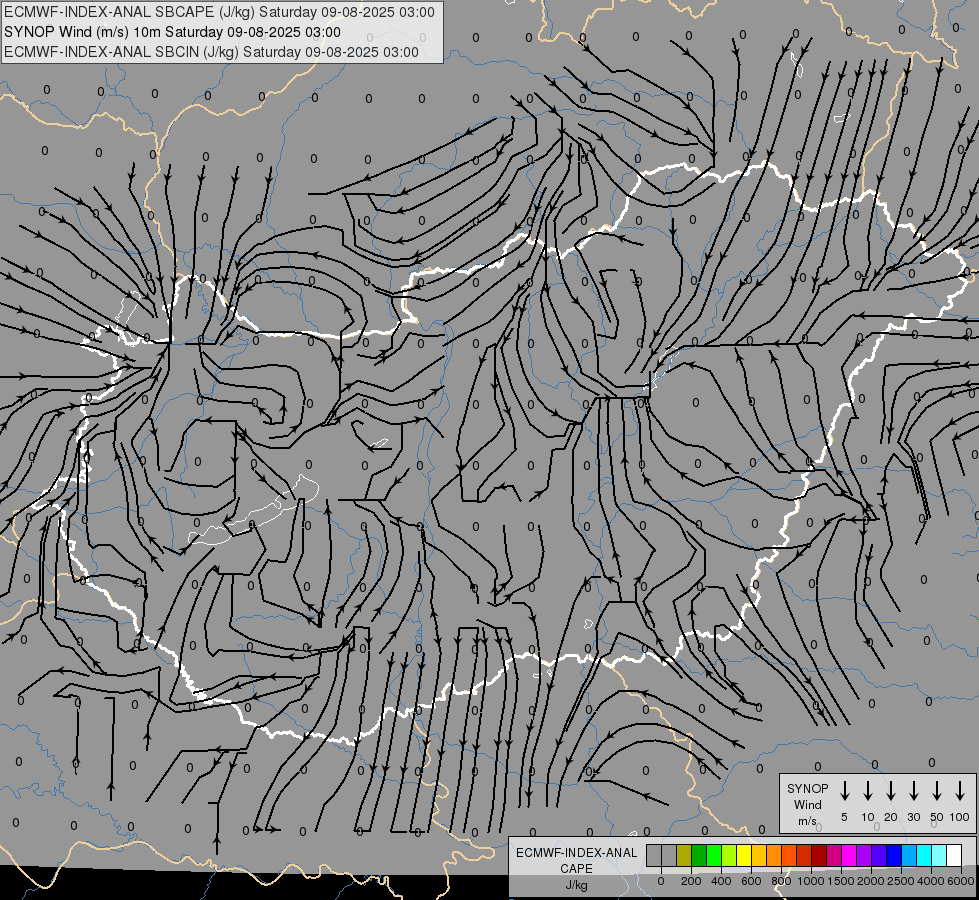979x900 pixels.
Task: Click the 800 tick label on CAPE scale
Action: click(781, 881)
